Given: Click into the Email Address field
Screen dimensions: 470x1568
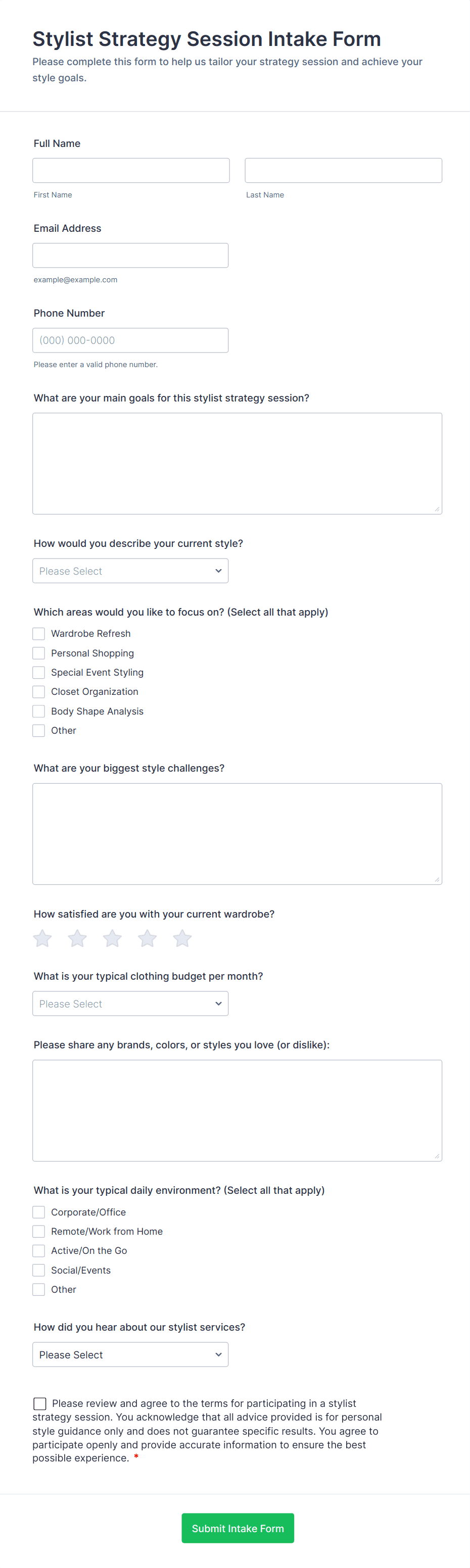Looking at the screenshot, I should [130, 256].
